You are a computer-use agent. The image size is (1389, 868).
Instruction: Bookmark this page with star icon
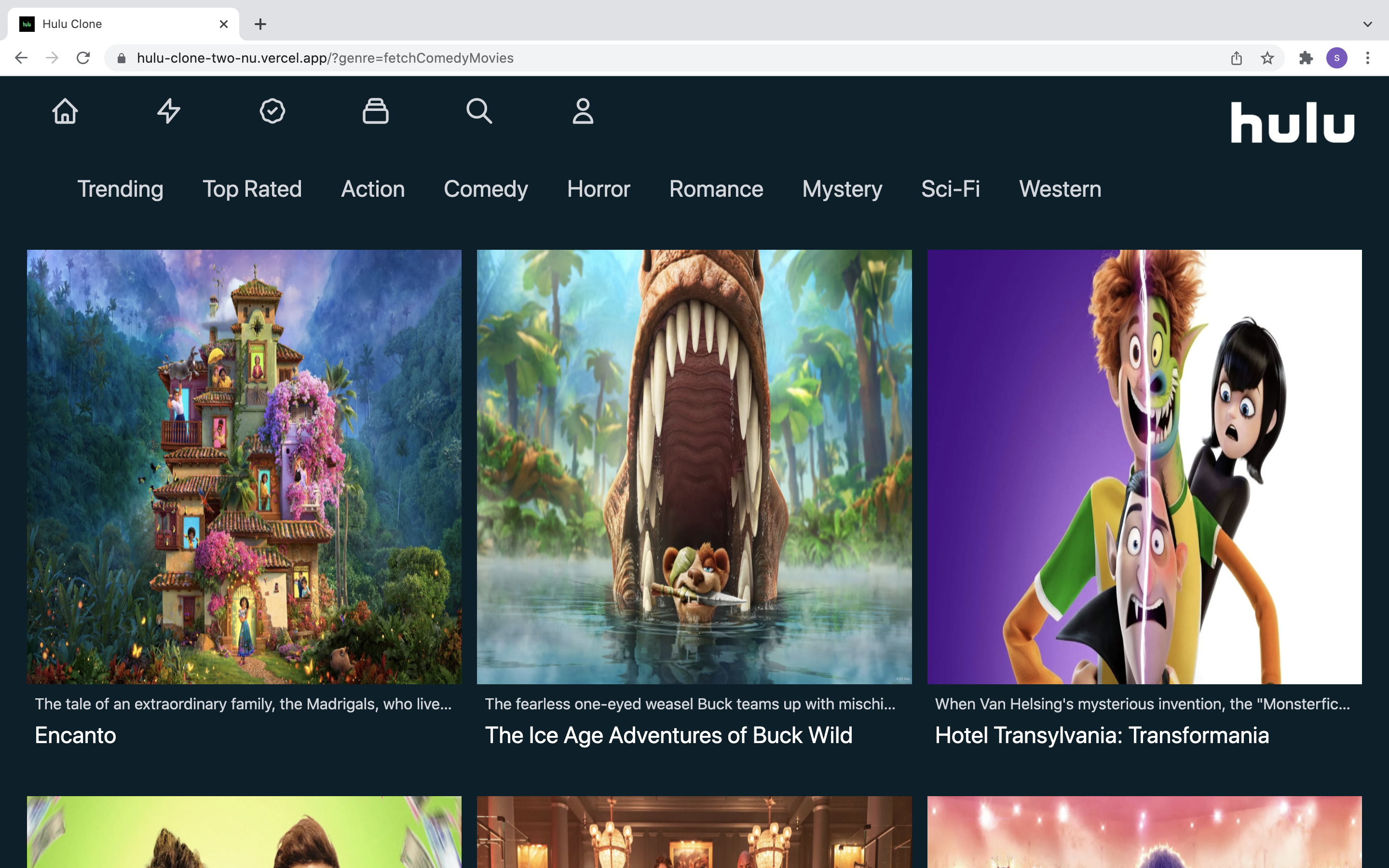(x=1267, y=58)
